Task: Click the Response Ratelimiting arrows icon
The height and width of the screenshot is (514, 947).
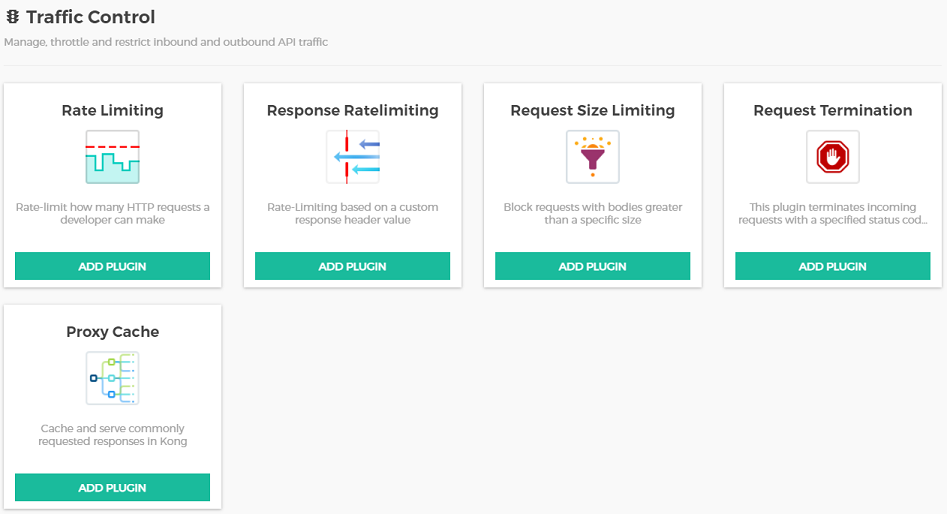Action: 352,157
